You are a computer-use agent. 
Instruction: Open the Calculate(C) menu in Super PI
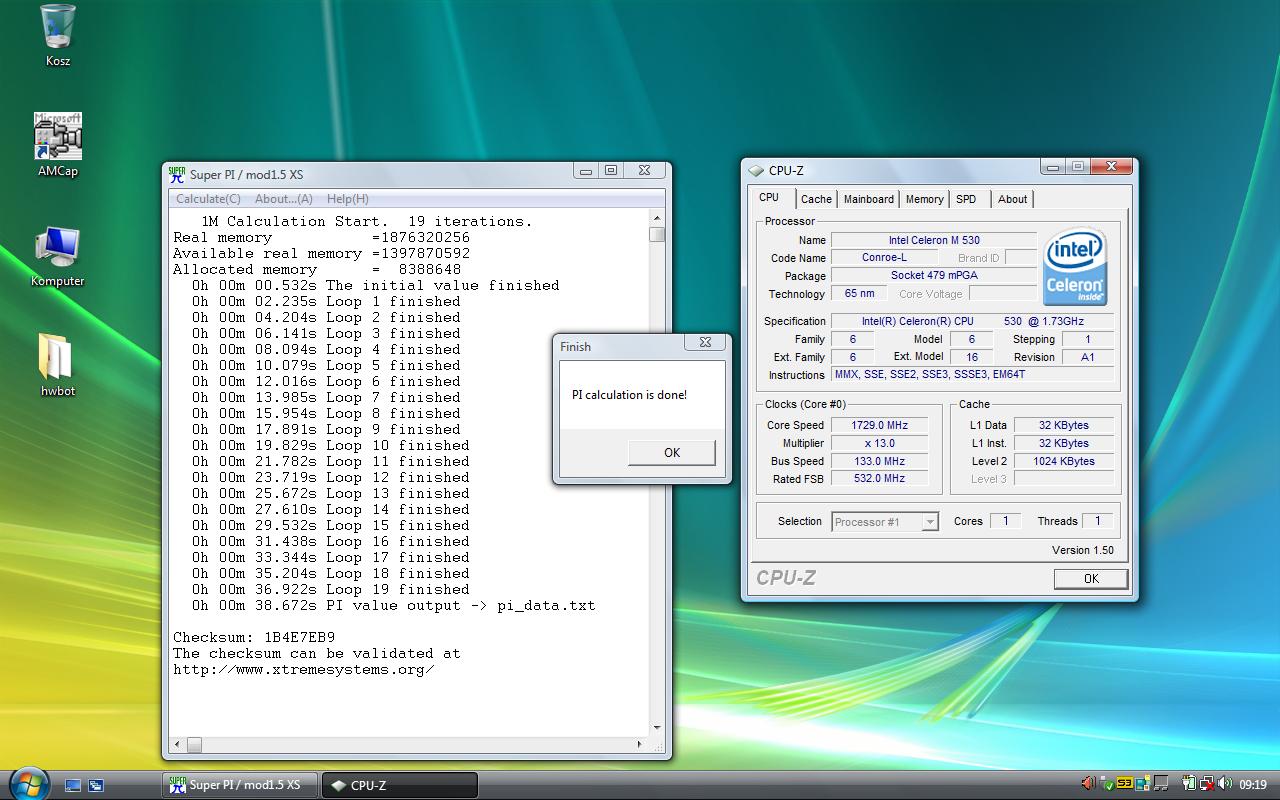tap(208, 199)
